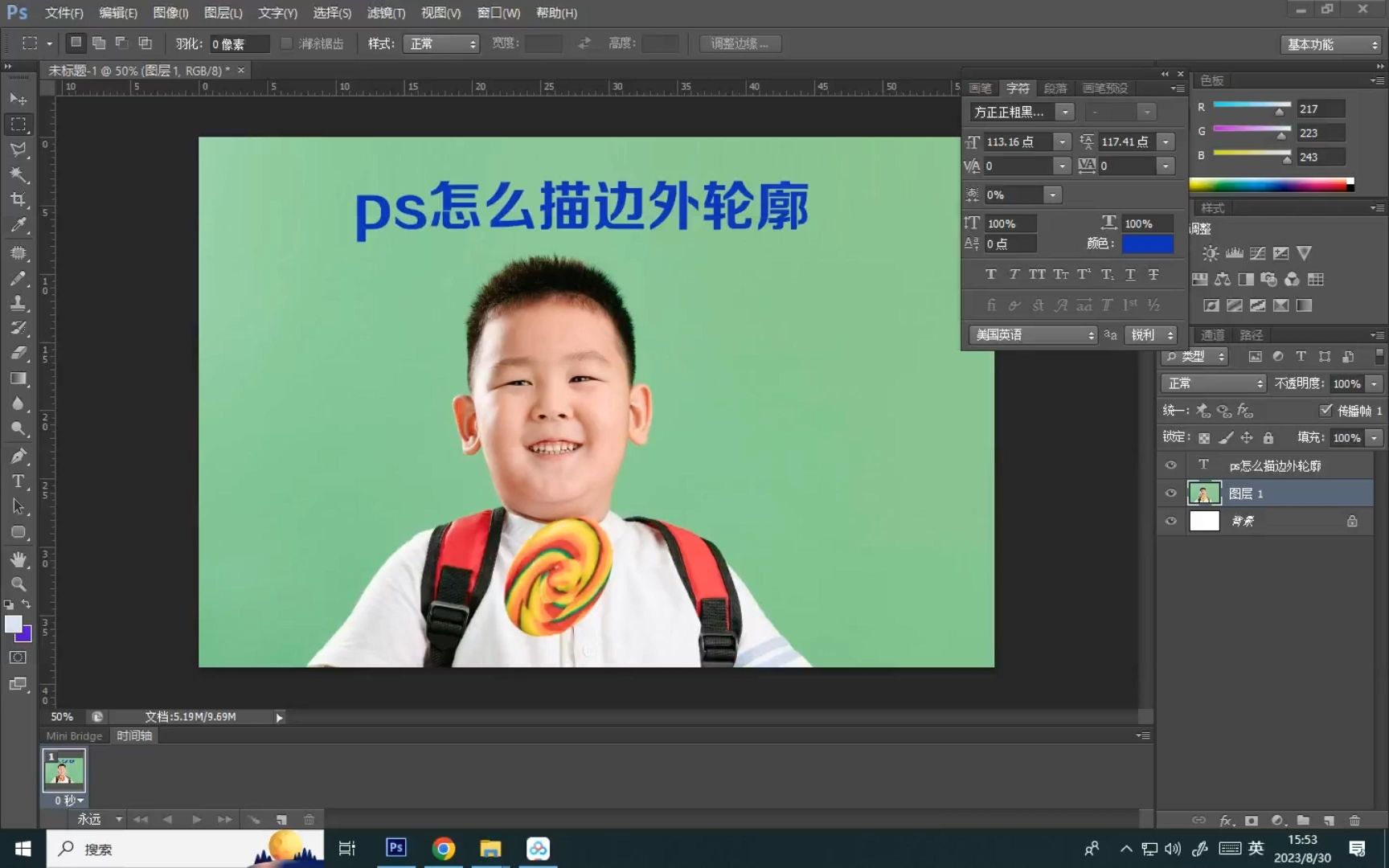The width and height of the screenshot is (1389, 868).
Task: Click the 调整边缘 button in options bar
Action: (740, 43)
